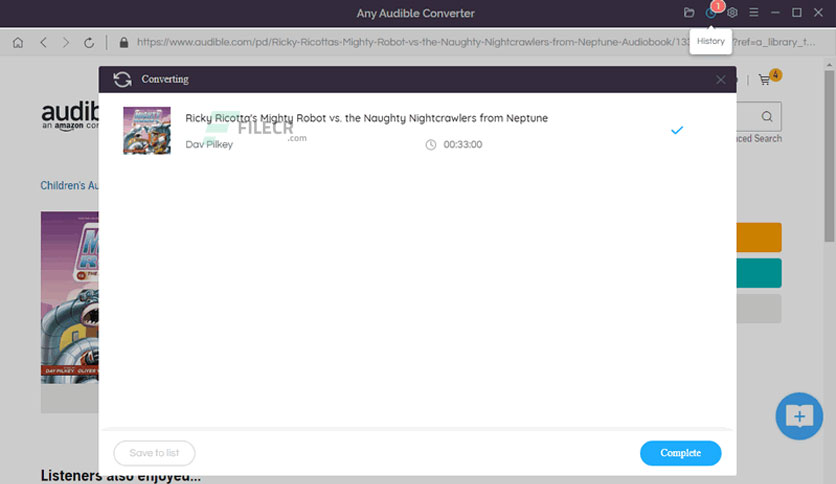This screenshot has height=484, width=836.
Task: Click the duration text 00:33:00
Action: click(x=463, y=144)
